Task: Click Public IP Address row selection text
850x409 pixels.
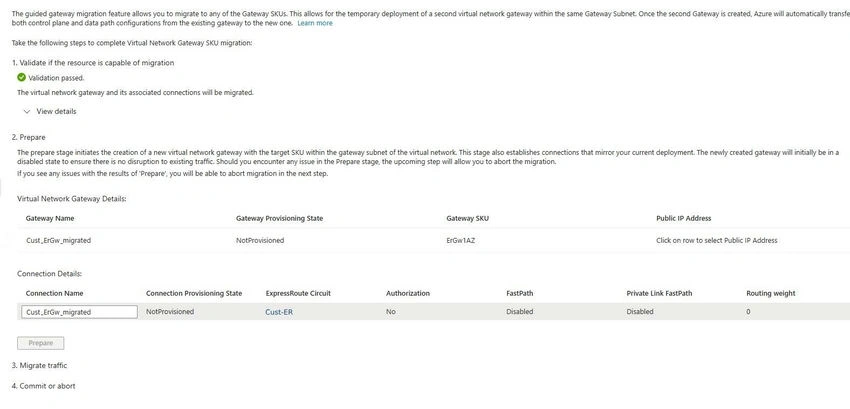Action: point(717,240)
